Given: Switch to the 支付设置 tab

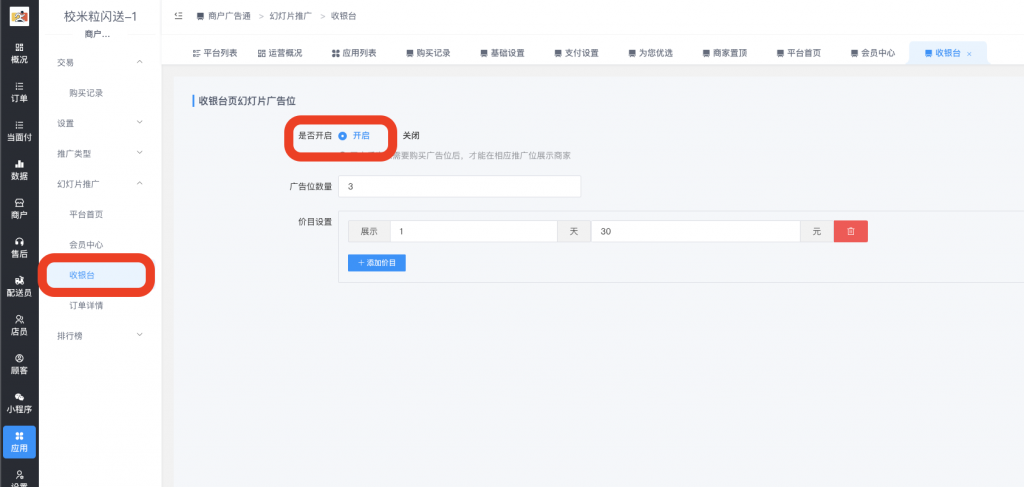Looking at the screenshot, I should coord(576,54).
